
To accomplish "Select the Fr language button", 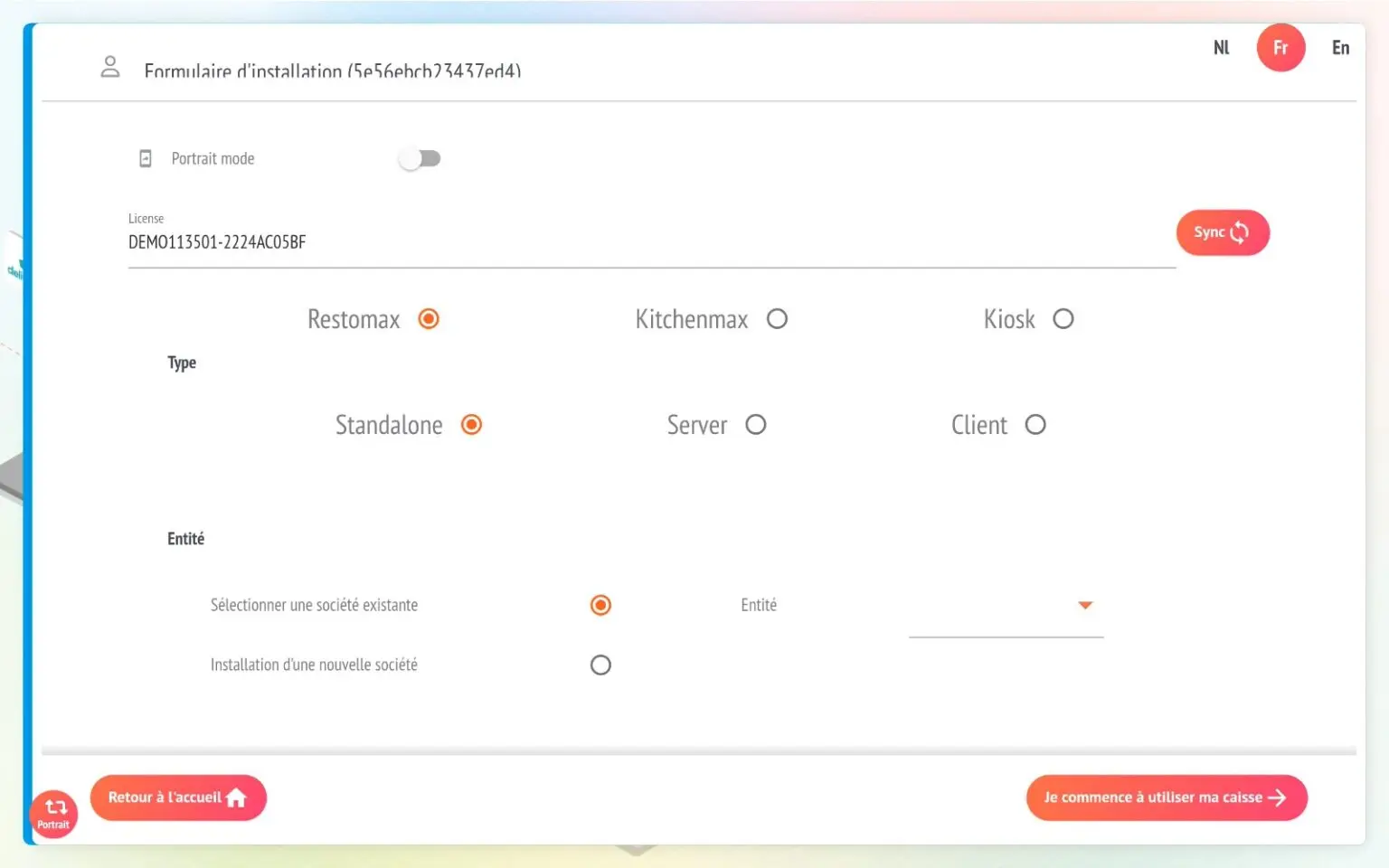I will (1280, 48).
